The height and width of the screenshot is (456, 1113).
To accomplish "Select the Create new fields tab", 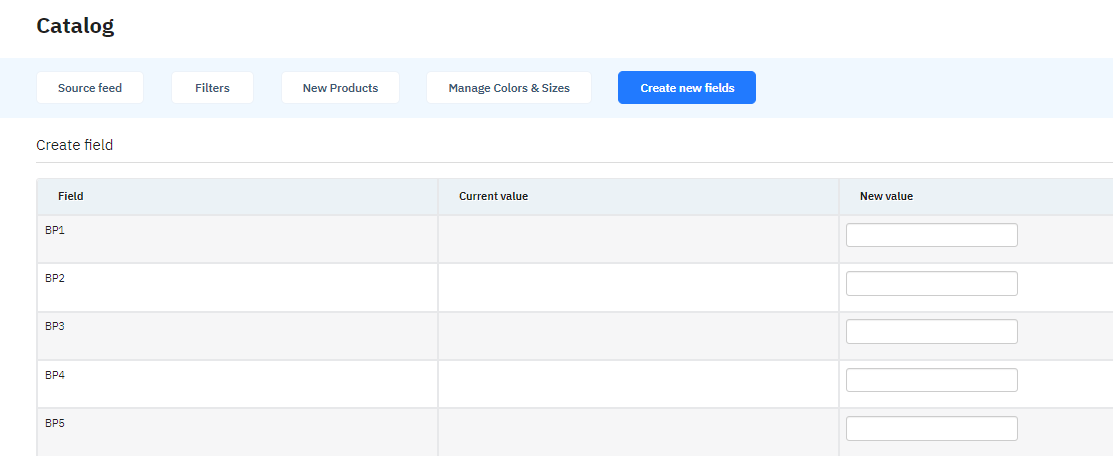I will click(687, 88).
